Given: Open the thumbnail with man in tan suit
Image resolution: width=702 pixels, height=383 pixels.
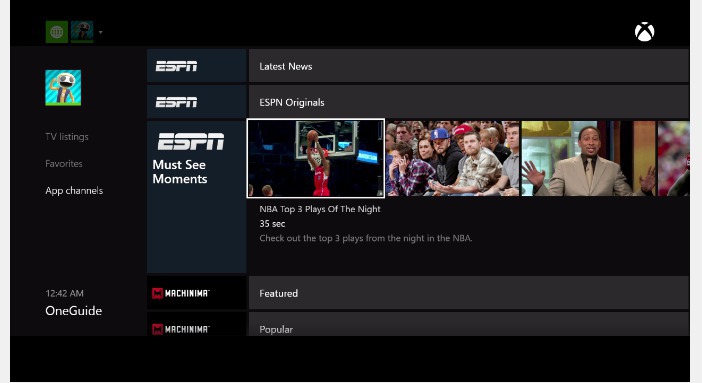Looking at the screenshot, I should [x=588, y=158].
